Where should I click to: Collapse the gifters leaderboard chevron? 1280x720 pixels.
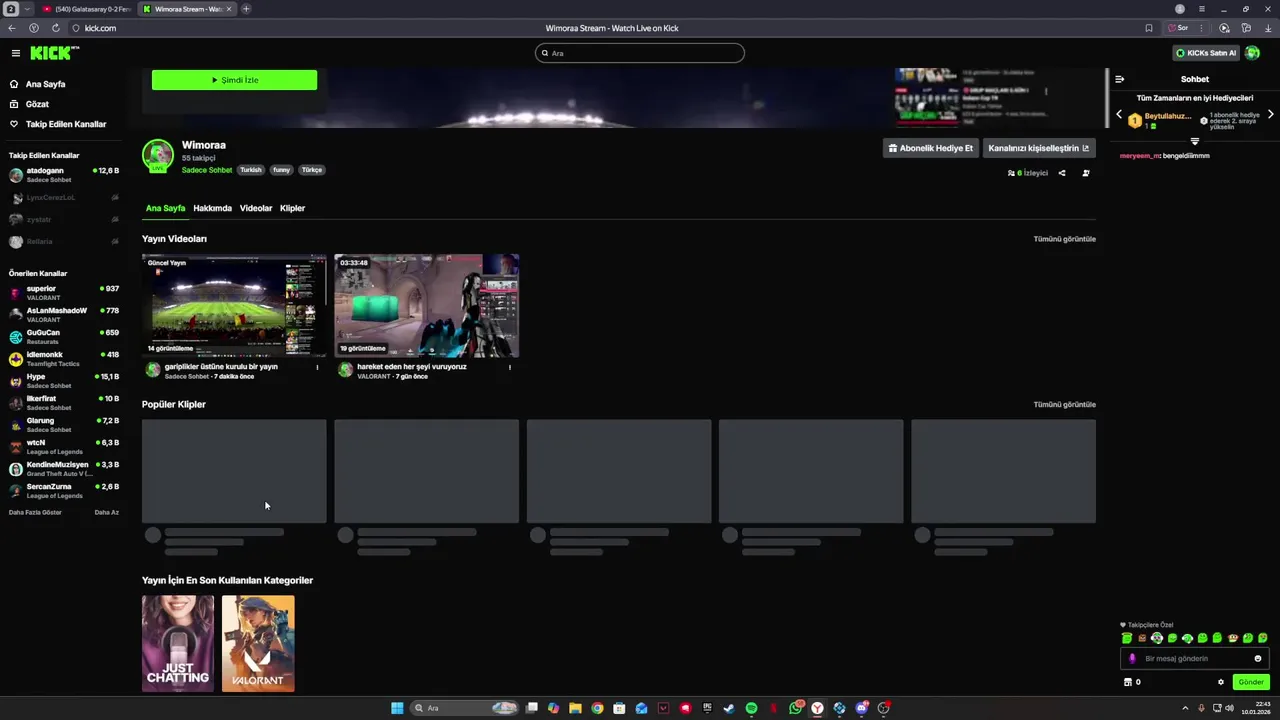(1194, 141)
